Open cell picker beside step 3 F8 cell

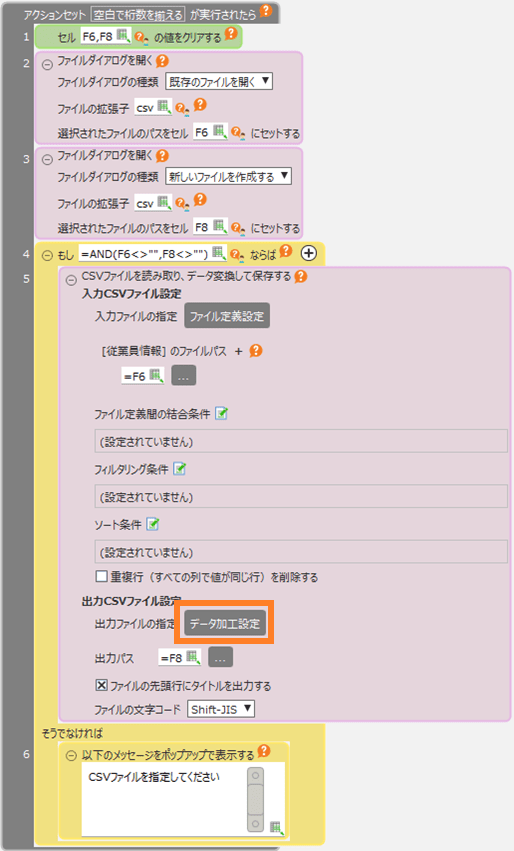(x=219, y=226)
